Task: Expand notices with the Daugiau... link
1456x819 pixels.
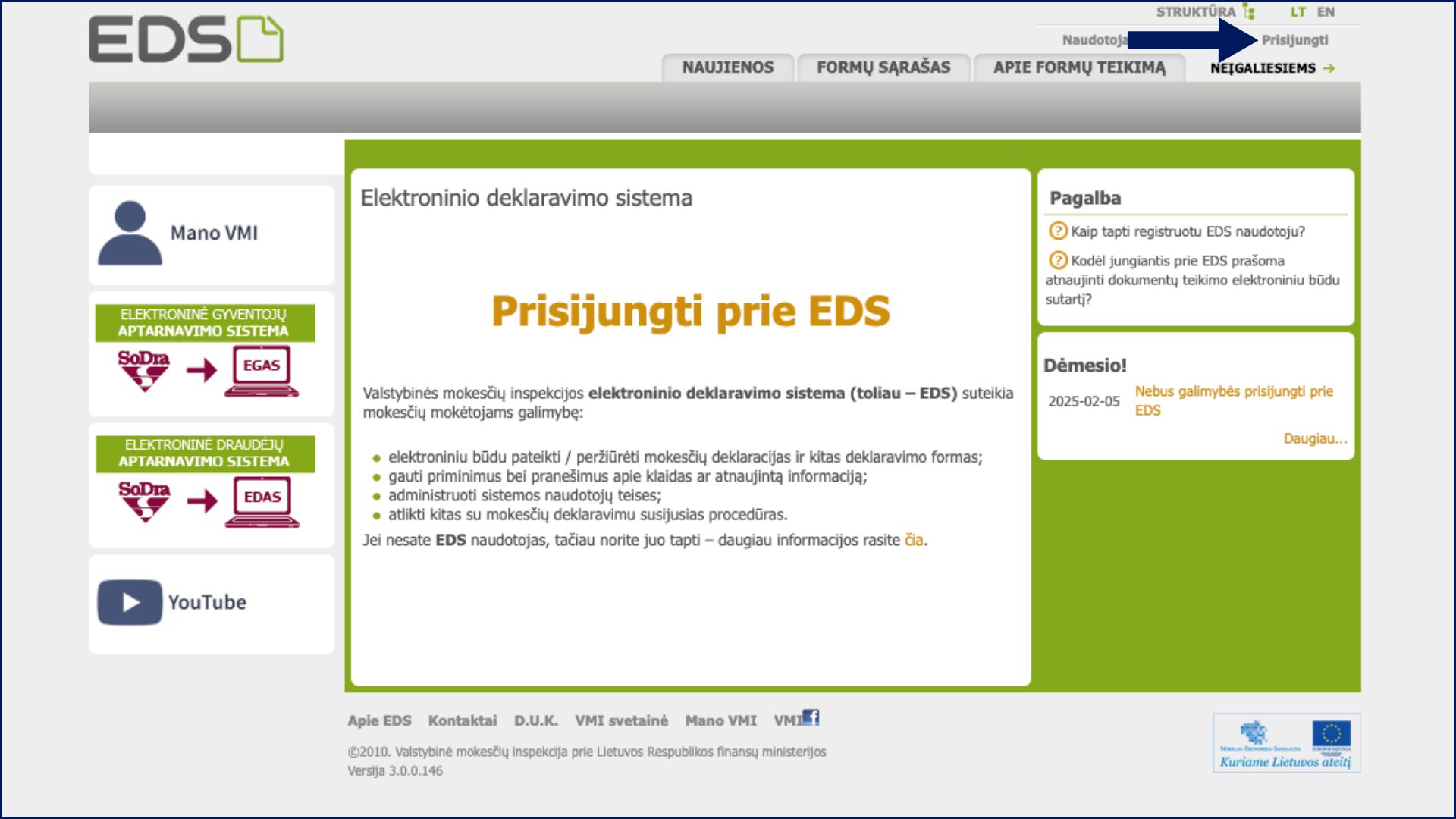Action: pyautogui.click(x=1315, y=438)
